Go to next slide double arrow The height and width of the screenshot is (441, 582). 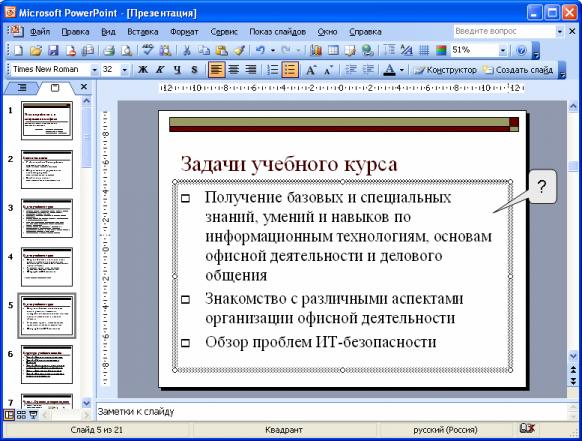coord(573,381)
